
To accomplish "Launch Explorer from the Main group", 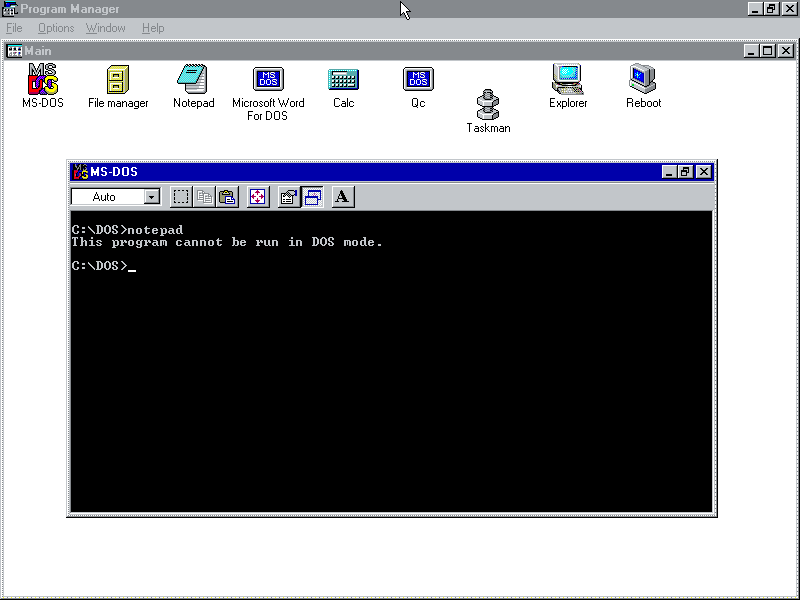I will [x=568, y=80].
